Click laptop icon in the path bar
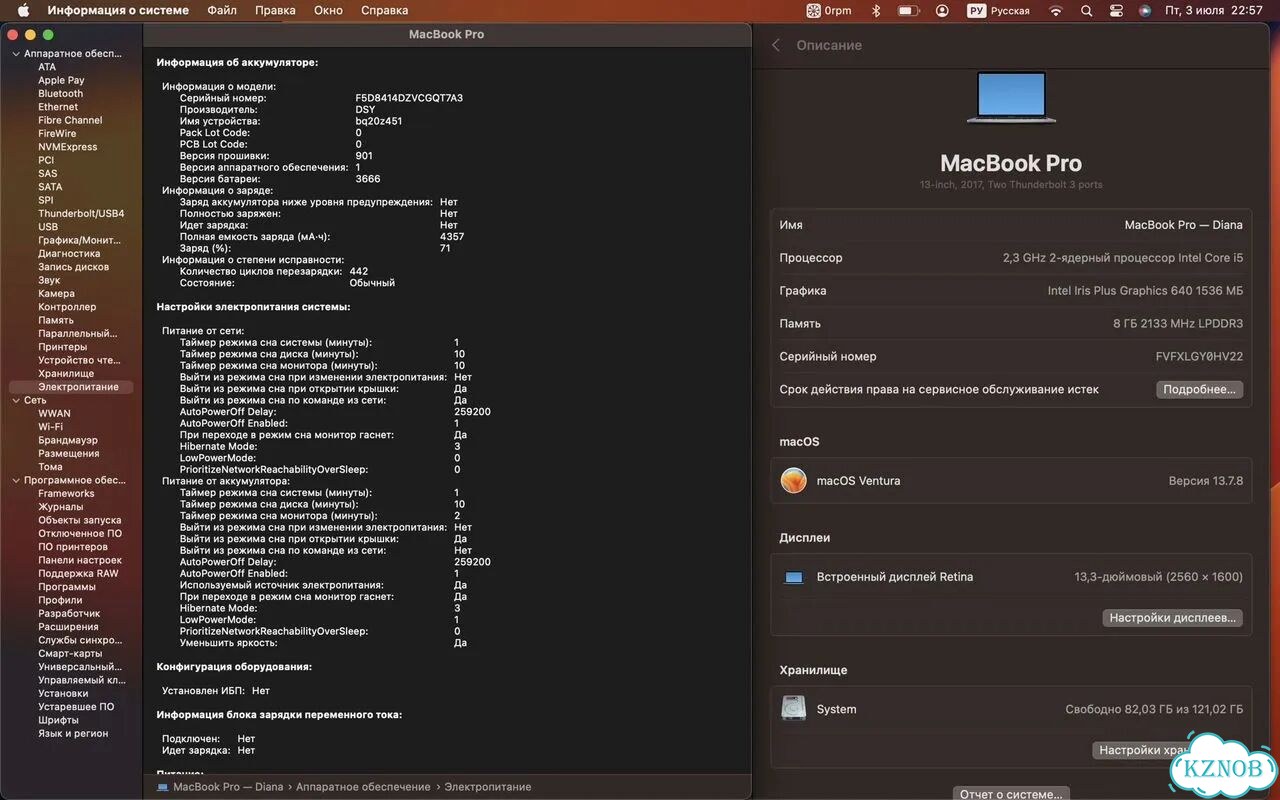The width and height of the screenshot is (1280, 800). coord(163,787)
